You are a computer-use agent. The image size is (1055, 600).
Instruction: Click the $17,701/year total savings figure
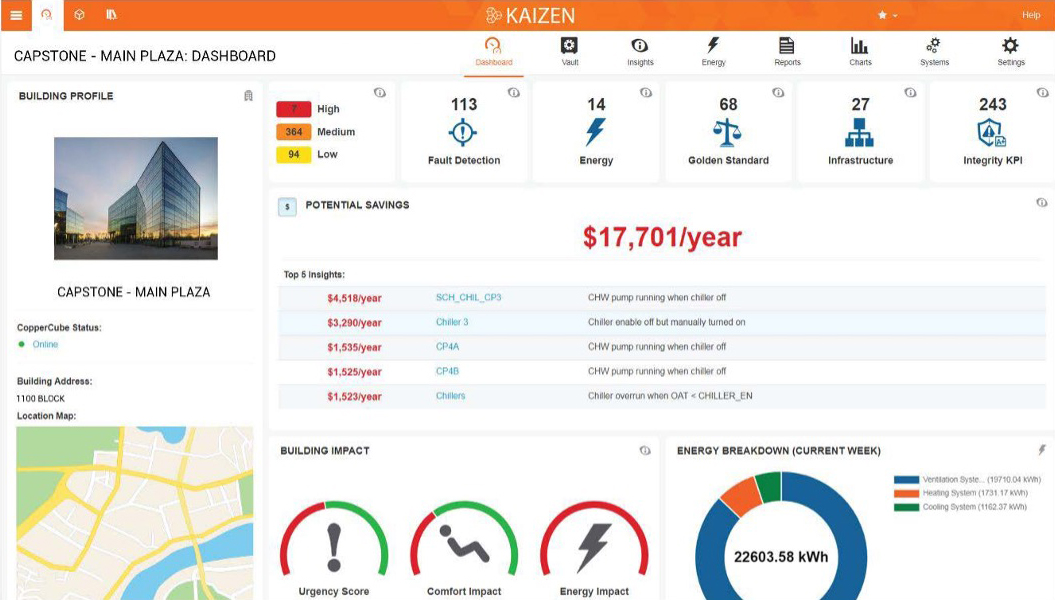662,237
